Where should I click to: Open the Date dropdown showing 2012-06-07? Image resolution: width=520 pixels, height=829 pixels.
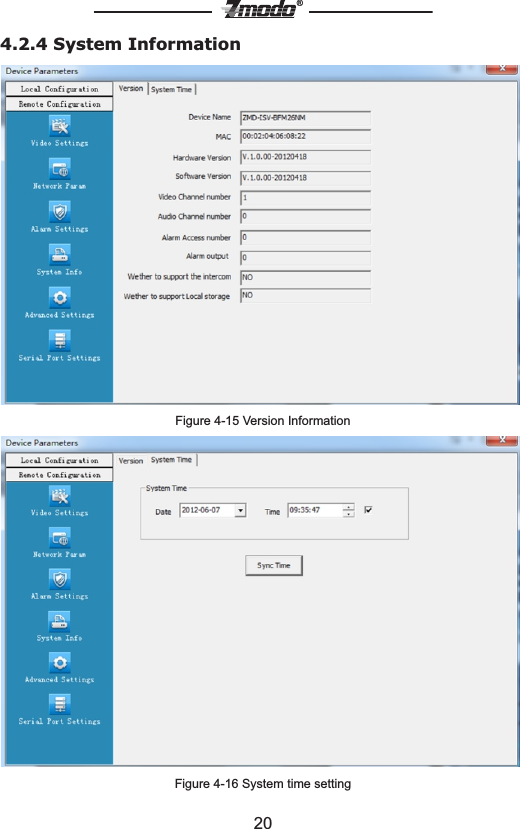pyautogui.click(x=240, y=510)
